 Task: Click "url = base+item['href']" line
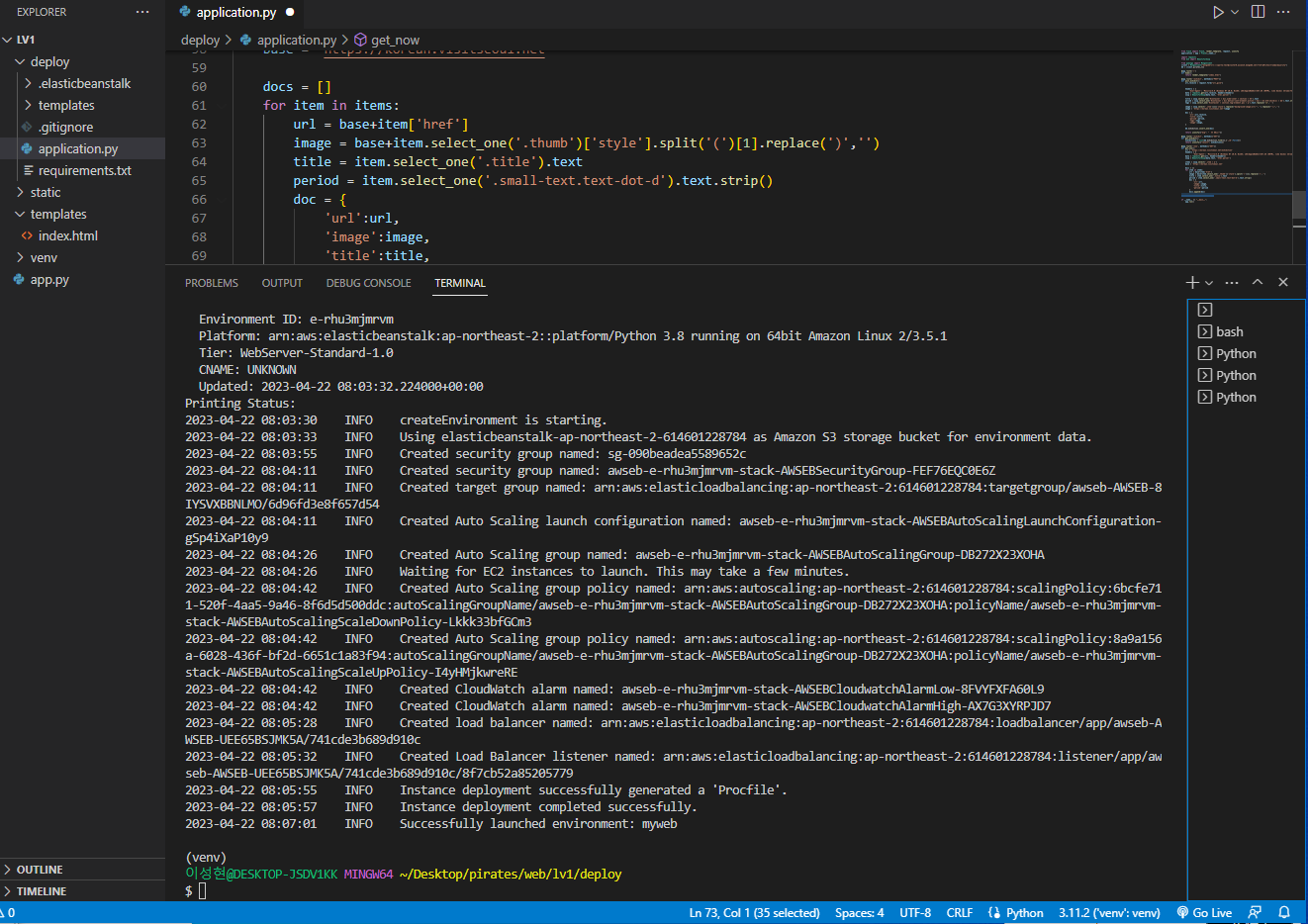click(x=381, y=124)
